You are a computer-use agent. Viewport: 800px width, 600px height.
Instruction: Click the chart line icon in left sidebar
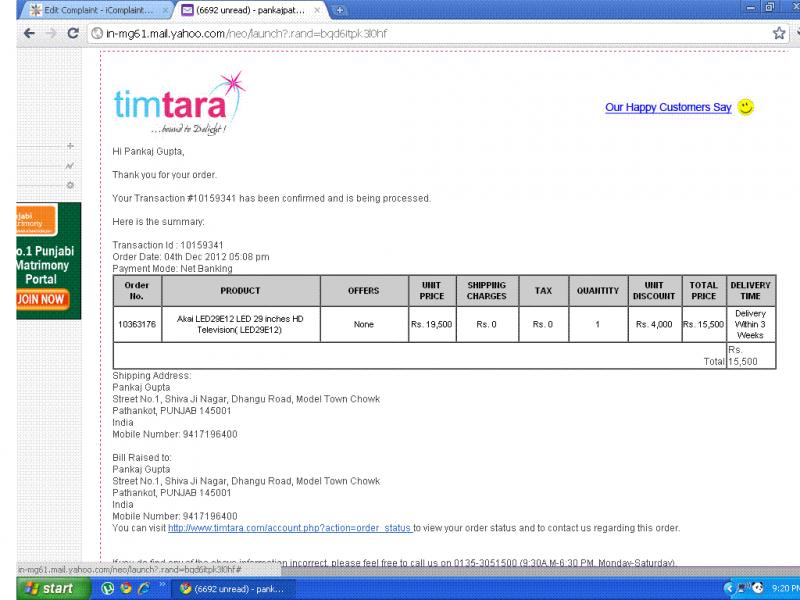(x=70, y=165)
